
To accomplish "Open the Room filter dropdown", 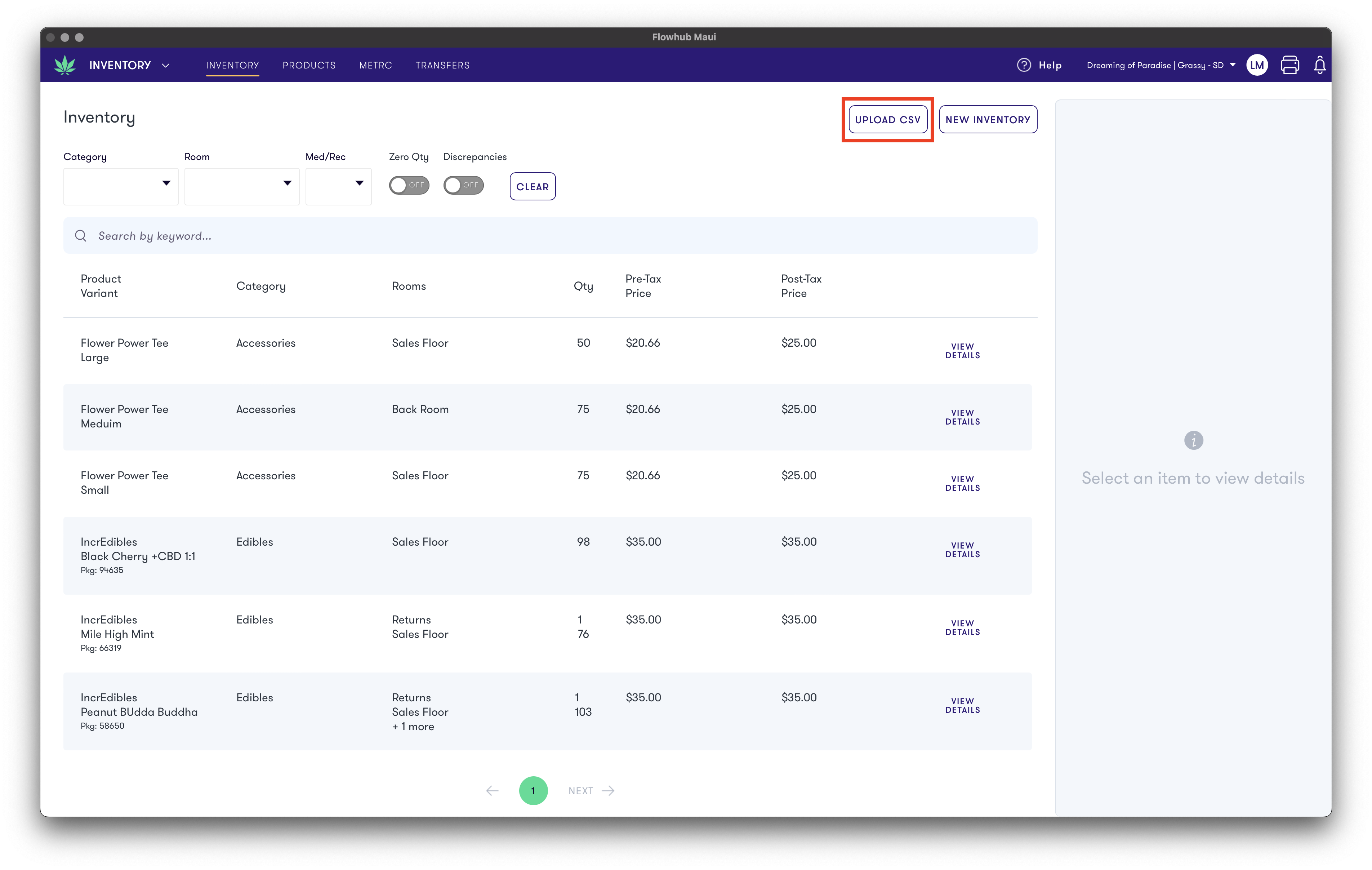I will tap(242, 186).
